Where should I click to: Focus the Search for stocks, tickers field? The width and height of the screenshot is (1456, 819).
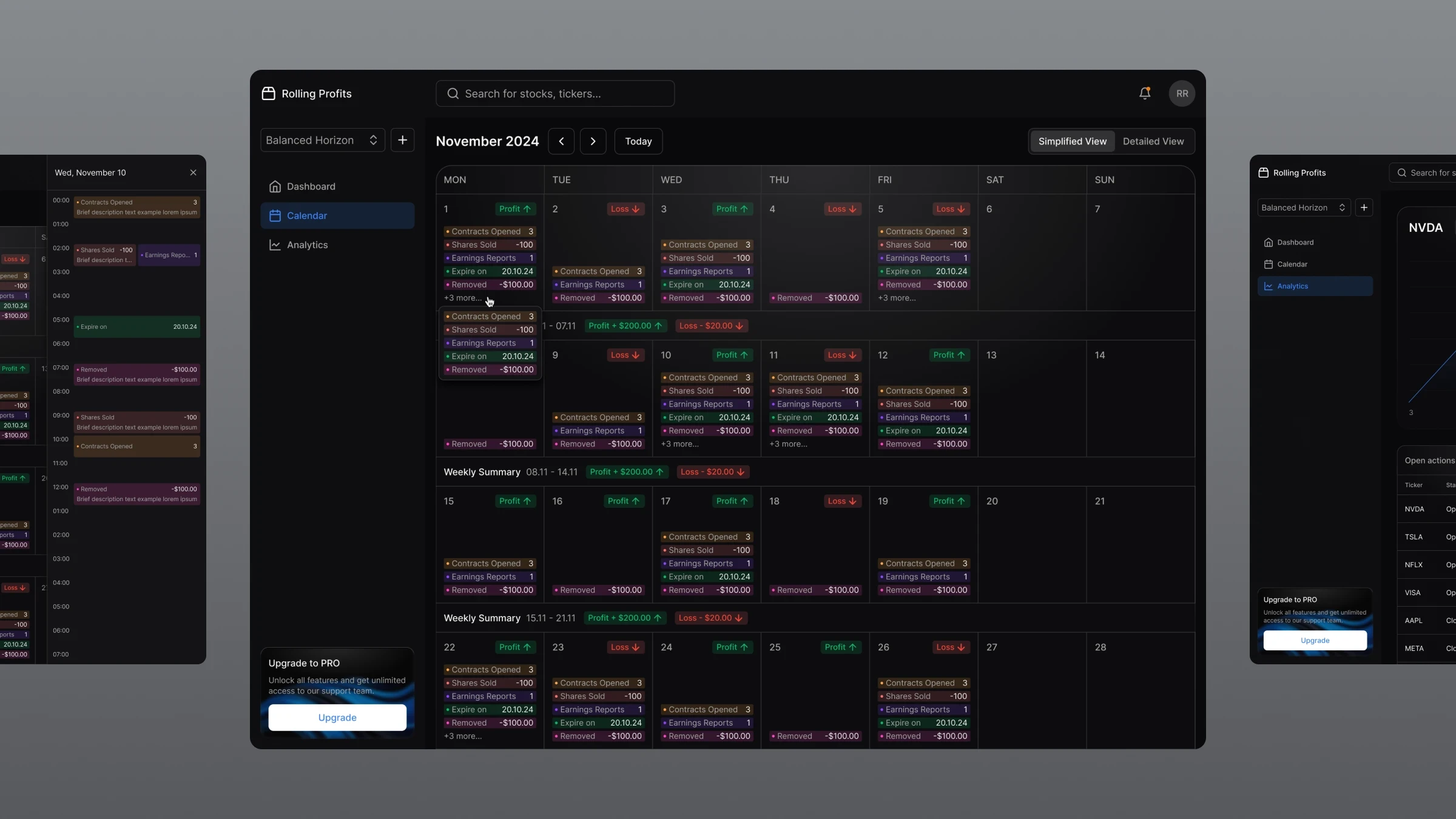coord(554,93)
